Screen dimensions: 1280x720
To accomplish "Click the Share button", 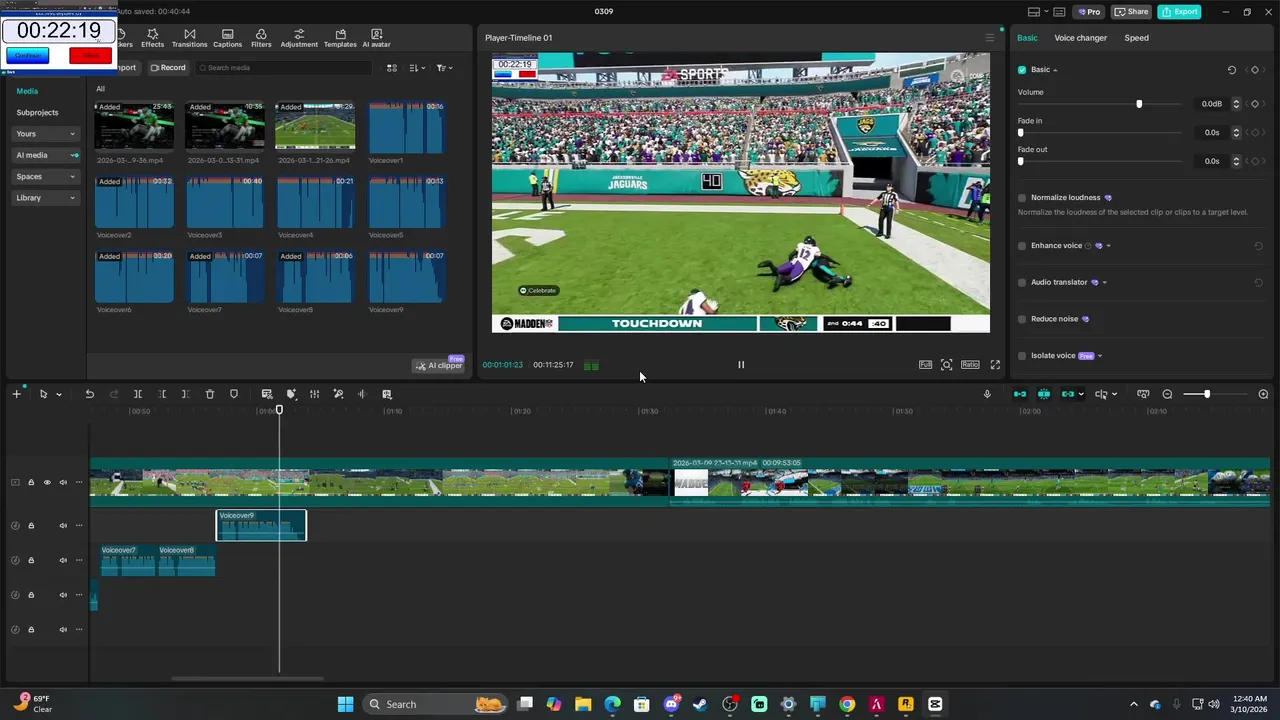I will click(1132, 12).
